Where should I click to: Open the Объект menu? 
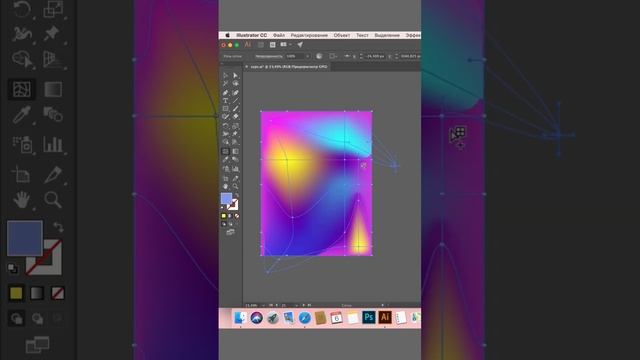342,35
